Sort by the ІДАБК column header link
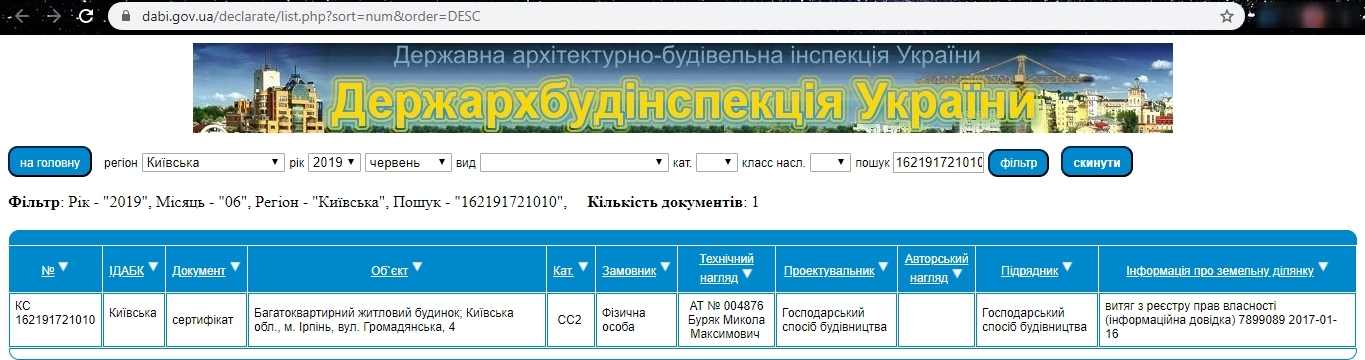Image resolution: width=1365 pixels, height=360 pixels. pos(126,271)
